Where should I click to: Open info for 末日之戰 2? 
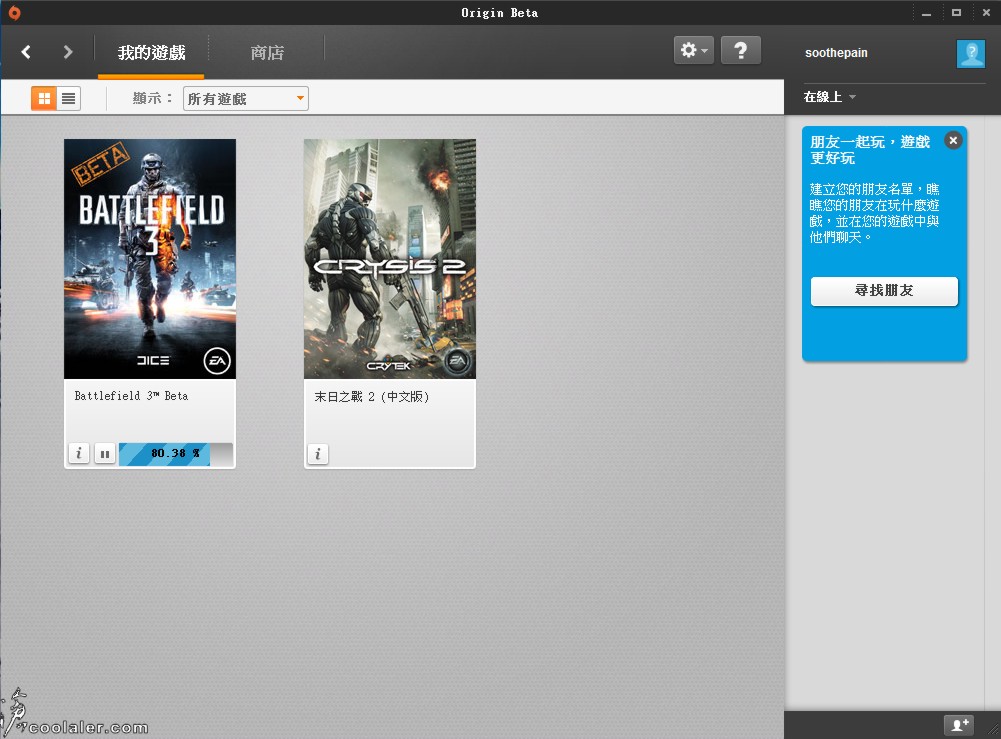[318, 454]
